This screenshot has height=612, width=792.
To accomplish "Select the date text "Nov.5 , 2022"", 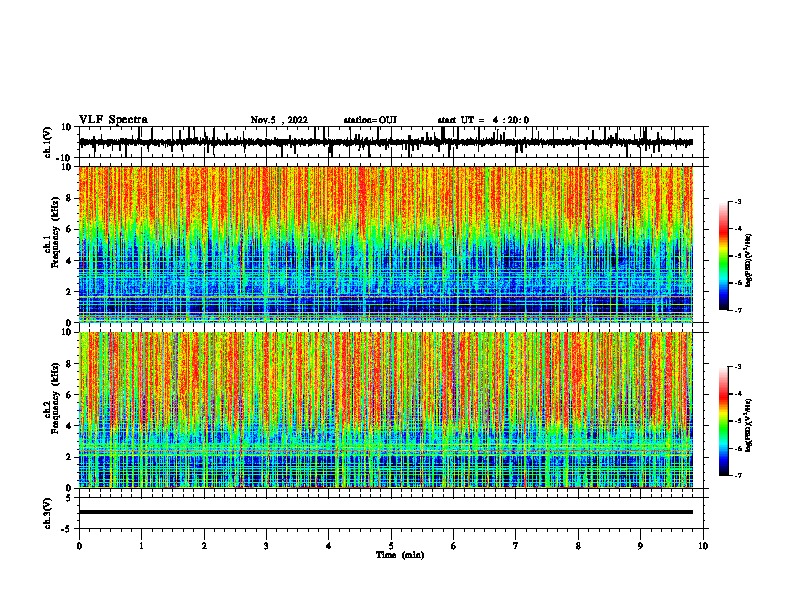I will point(279,120).
